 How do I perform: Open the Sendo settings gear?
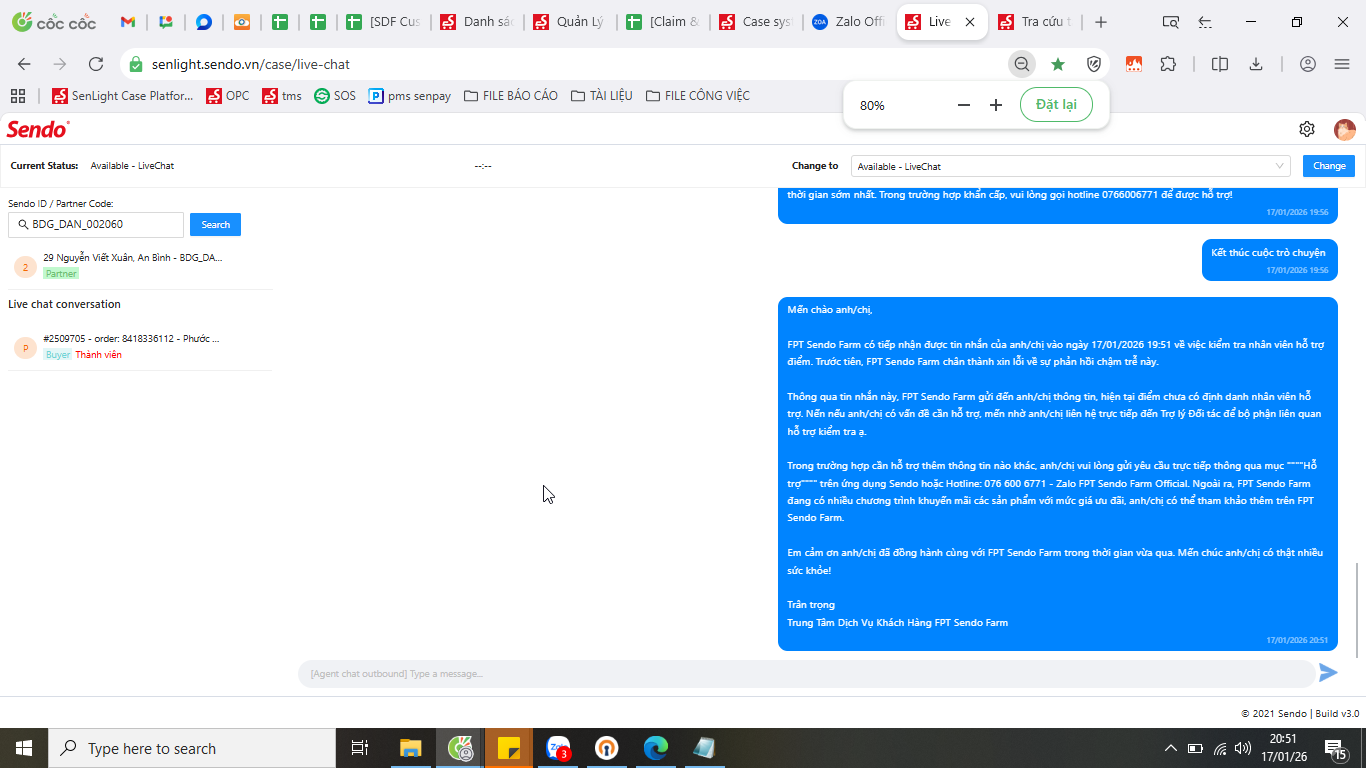[1306, 129]
